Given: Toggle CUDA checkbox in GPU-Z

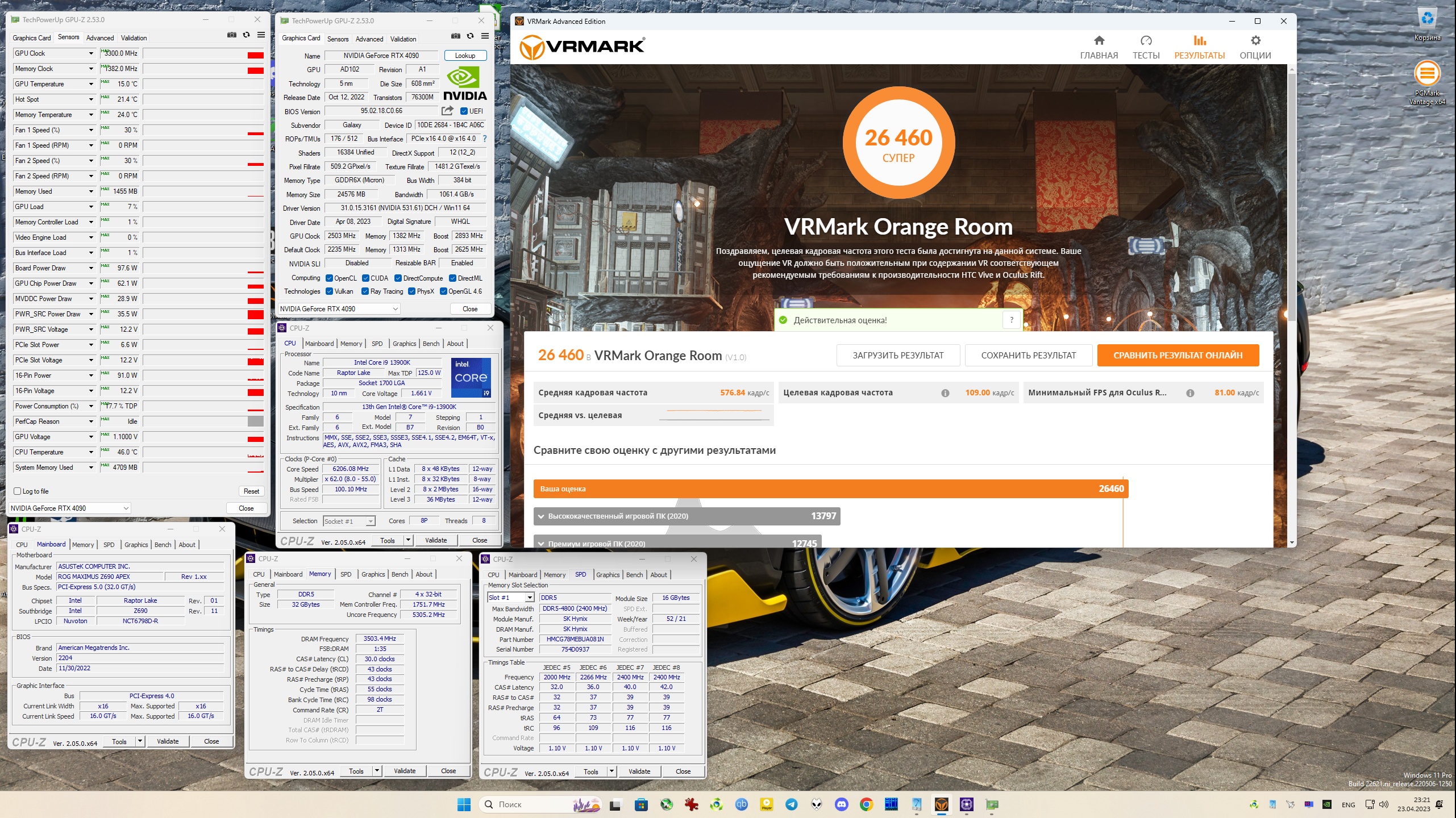Looking at the screenshot, I should tap(365, 278).
